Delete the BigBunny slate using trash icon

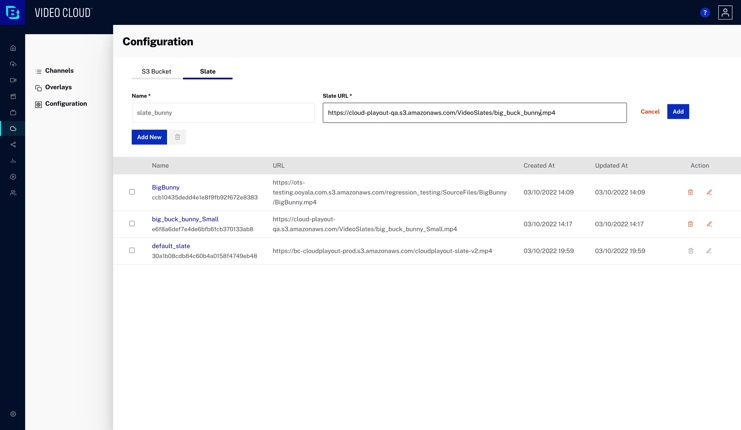(x=690, y=192)
